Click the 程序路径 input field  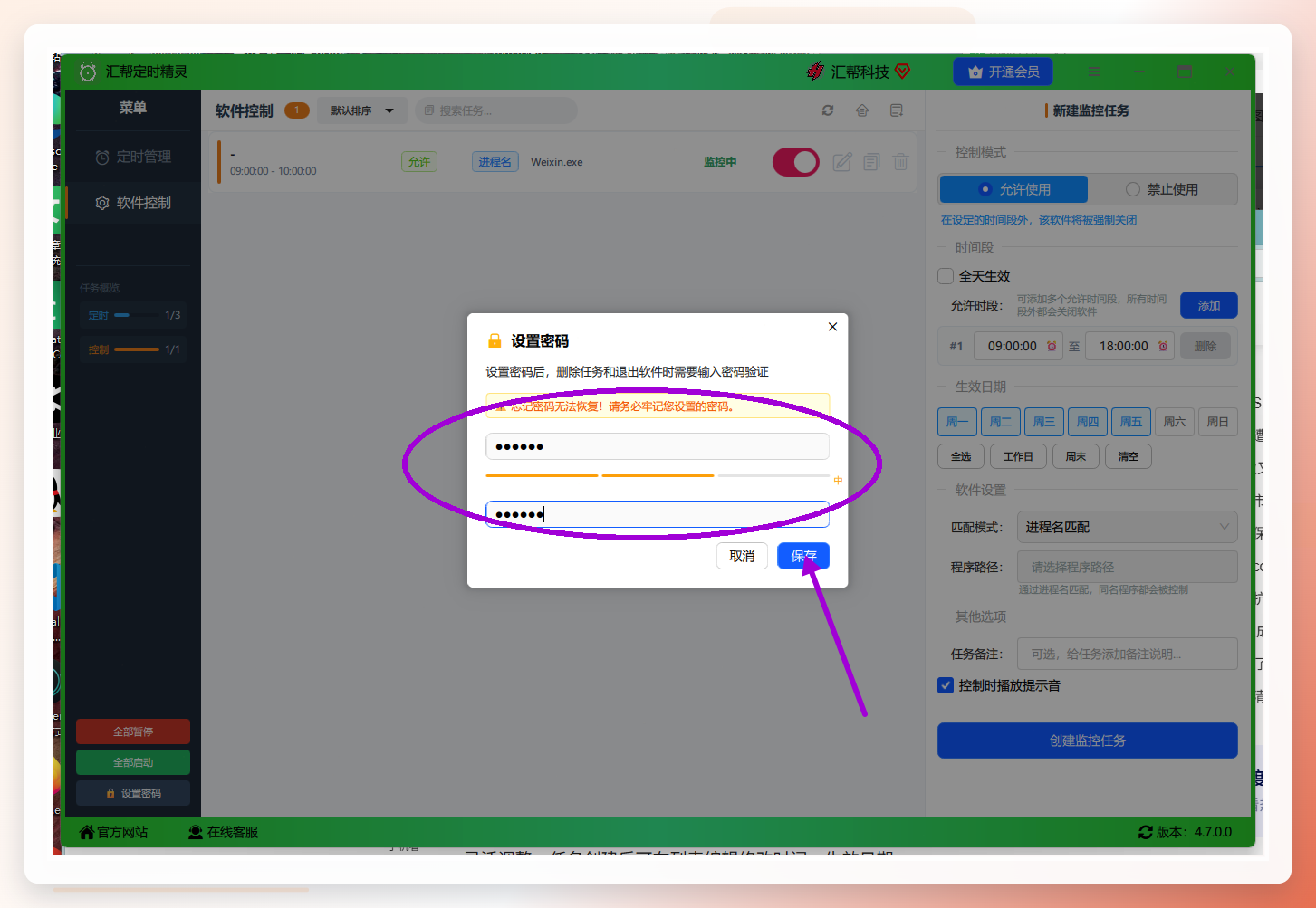(1128, 567)
